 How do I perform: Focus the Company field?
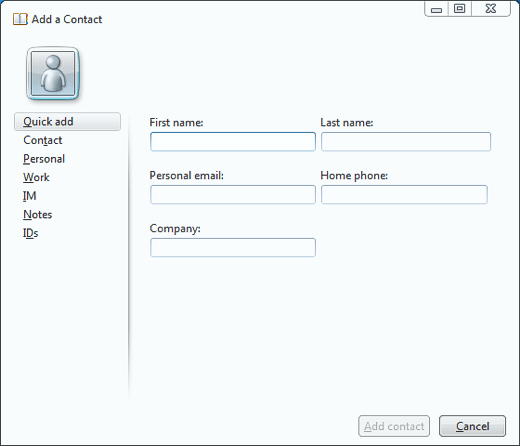point(233,248)
